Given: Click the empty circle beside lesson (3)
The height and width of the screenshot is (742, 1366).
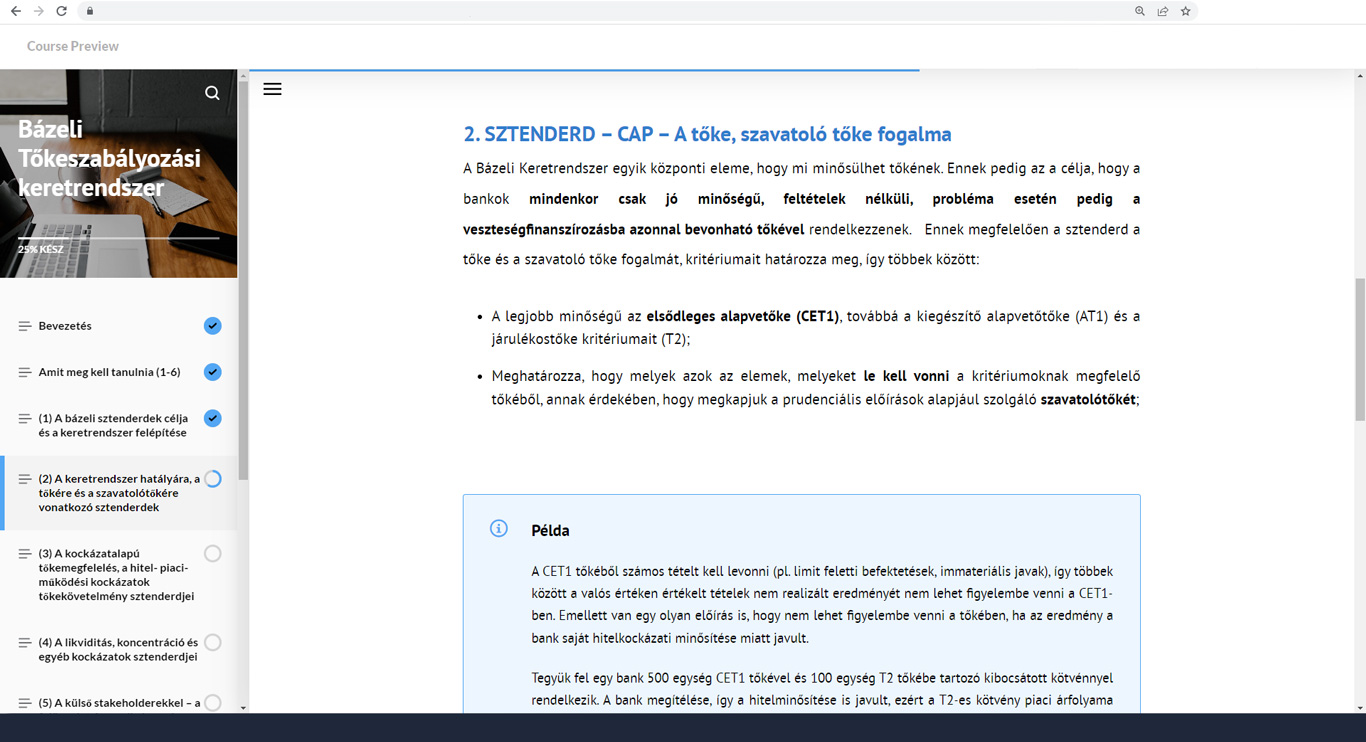Looking at the screenshot, I should tap(212, 553).
